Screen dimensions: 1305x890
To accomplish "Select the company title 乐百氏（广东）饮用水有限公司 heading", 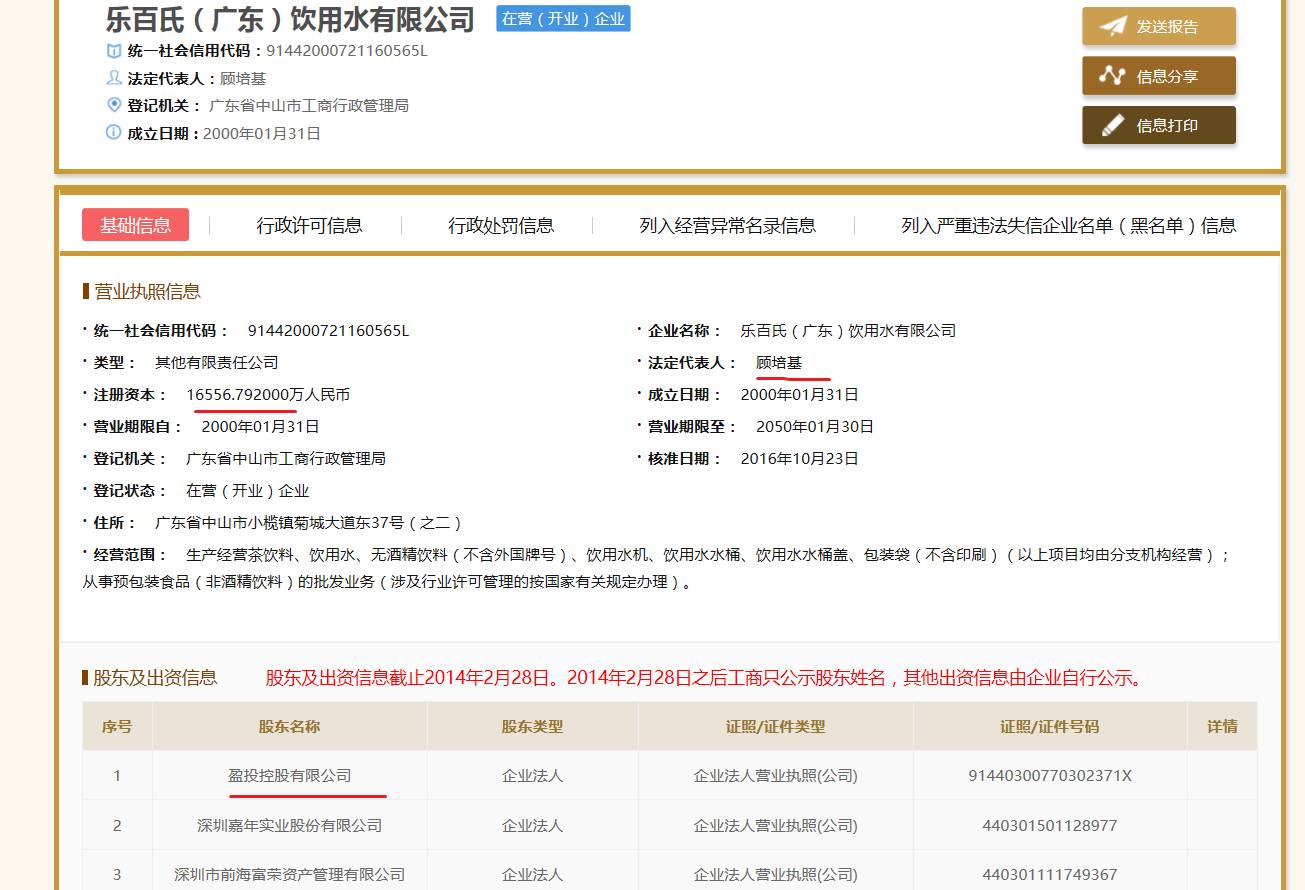I will tap(290, 19).
